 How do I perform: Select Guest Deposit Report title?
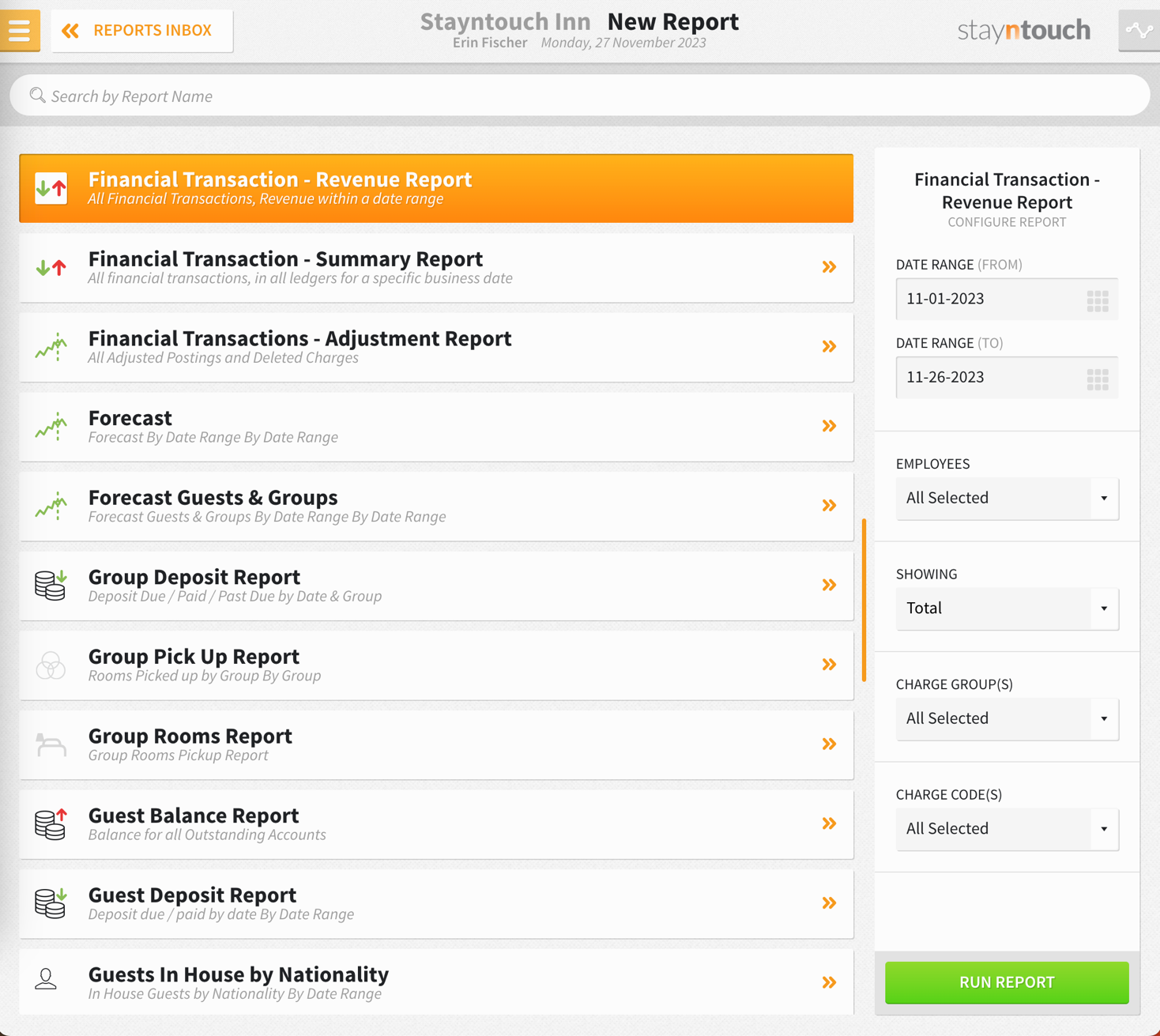pos(192,895)
